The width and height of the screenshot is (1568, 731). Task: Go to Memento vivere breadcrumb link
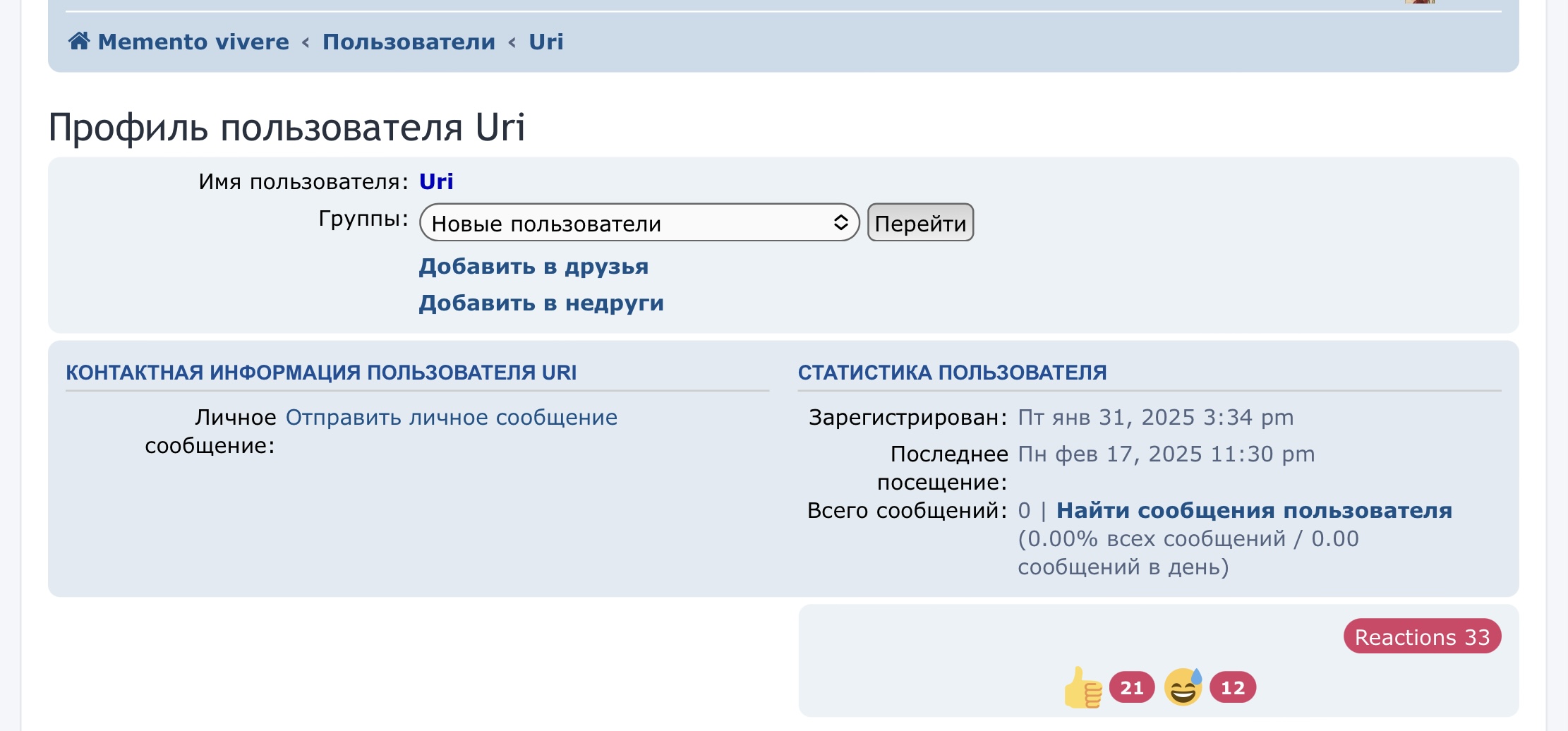coord(193,42)
